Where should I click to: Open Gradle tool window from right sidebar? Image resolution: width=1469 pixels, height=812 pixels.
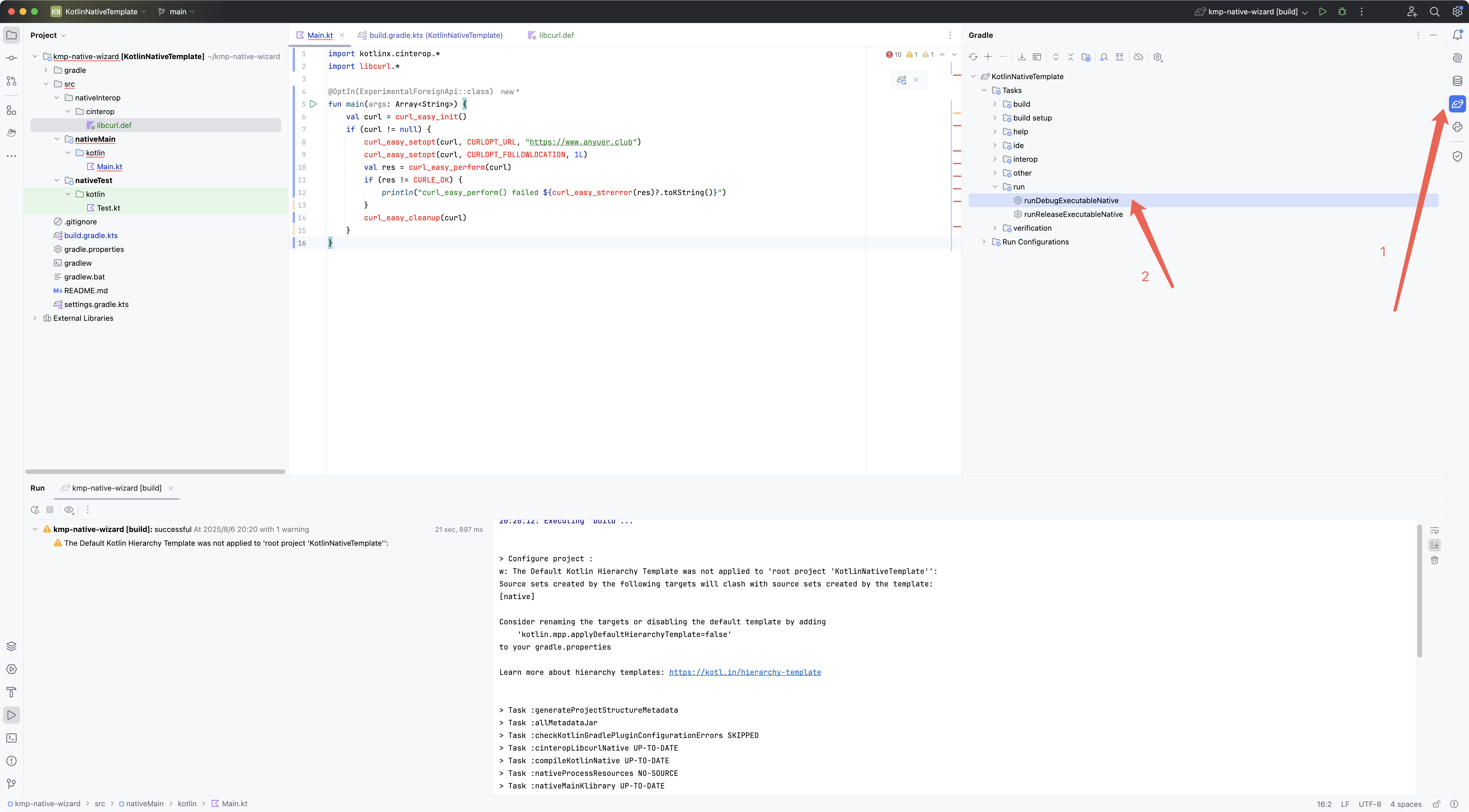pos(1457,104)
